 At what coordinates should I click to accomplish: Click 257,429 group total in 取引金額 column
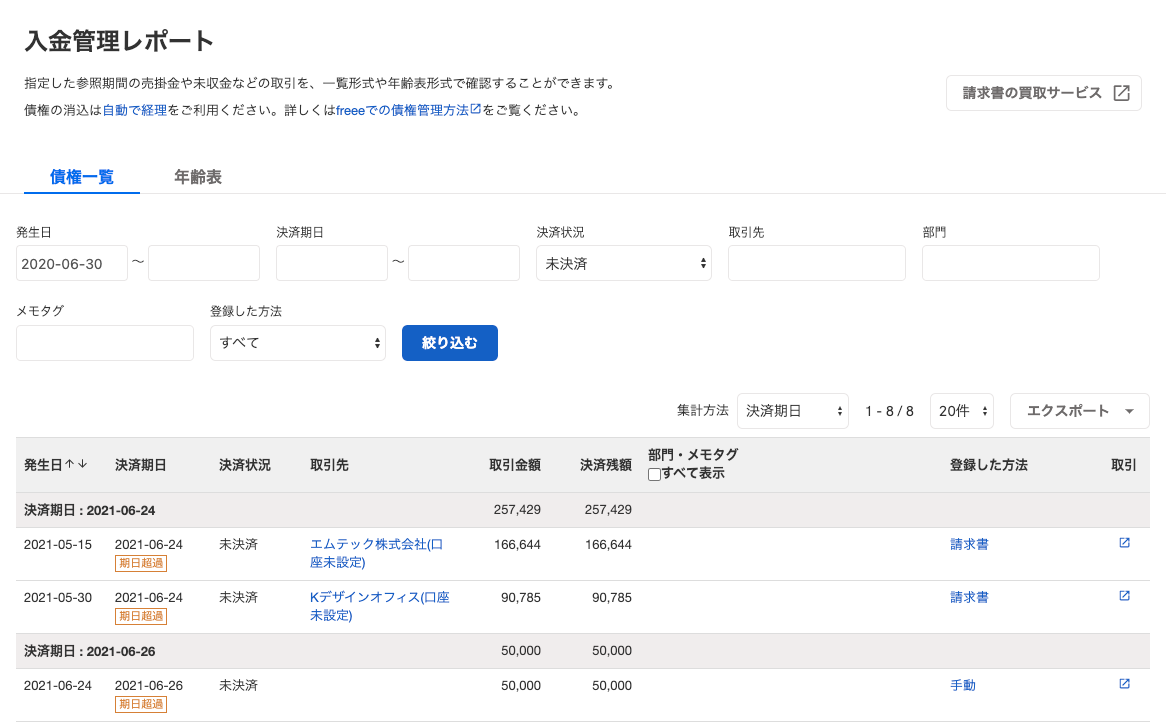(x=518, y=509)
